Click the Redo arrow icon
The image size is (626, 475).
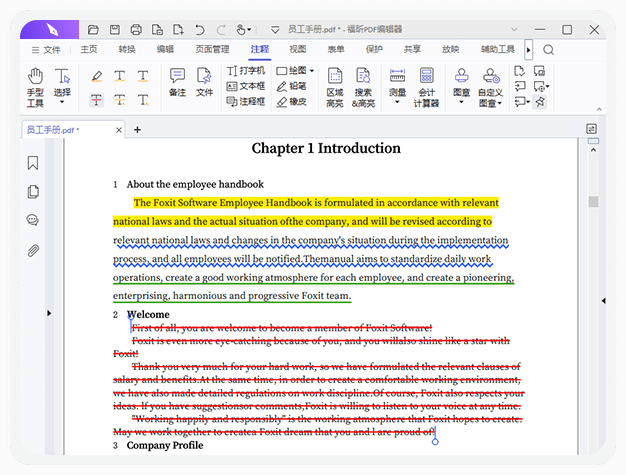[221, 30]
